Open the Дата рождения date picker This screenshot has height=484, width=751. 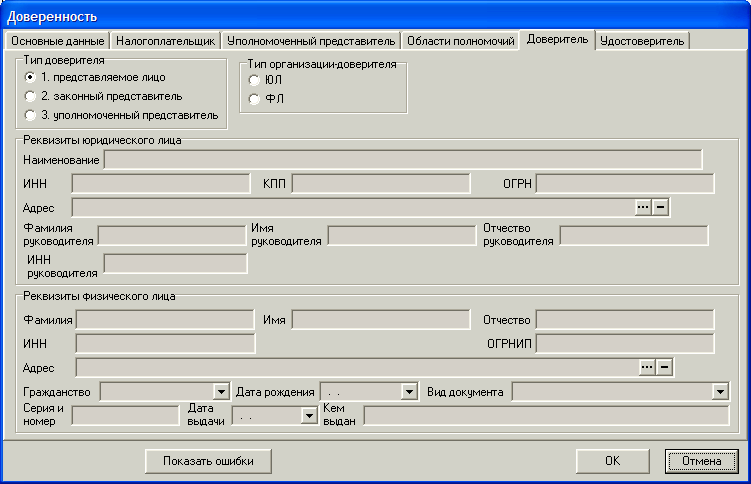pyautogui.click(x=408, y=392)
